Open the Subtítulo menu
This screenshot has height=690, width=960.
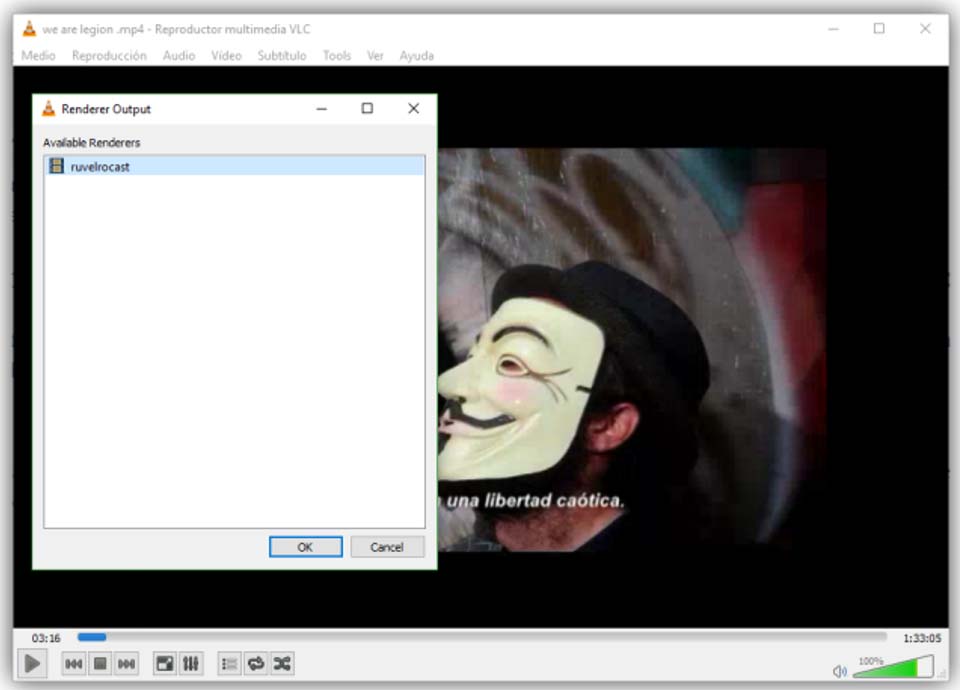pyautogui.click(x=282, y=56)
